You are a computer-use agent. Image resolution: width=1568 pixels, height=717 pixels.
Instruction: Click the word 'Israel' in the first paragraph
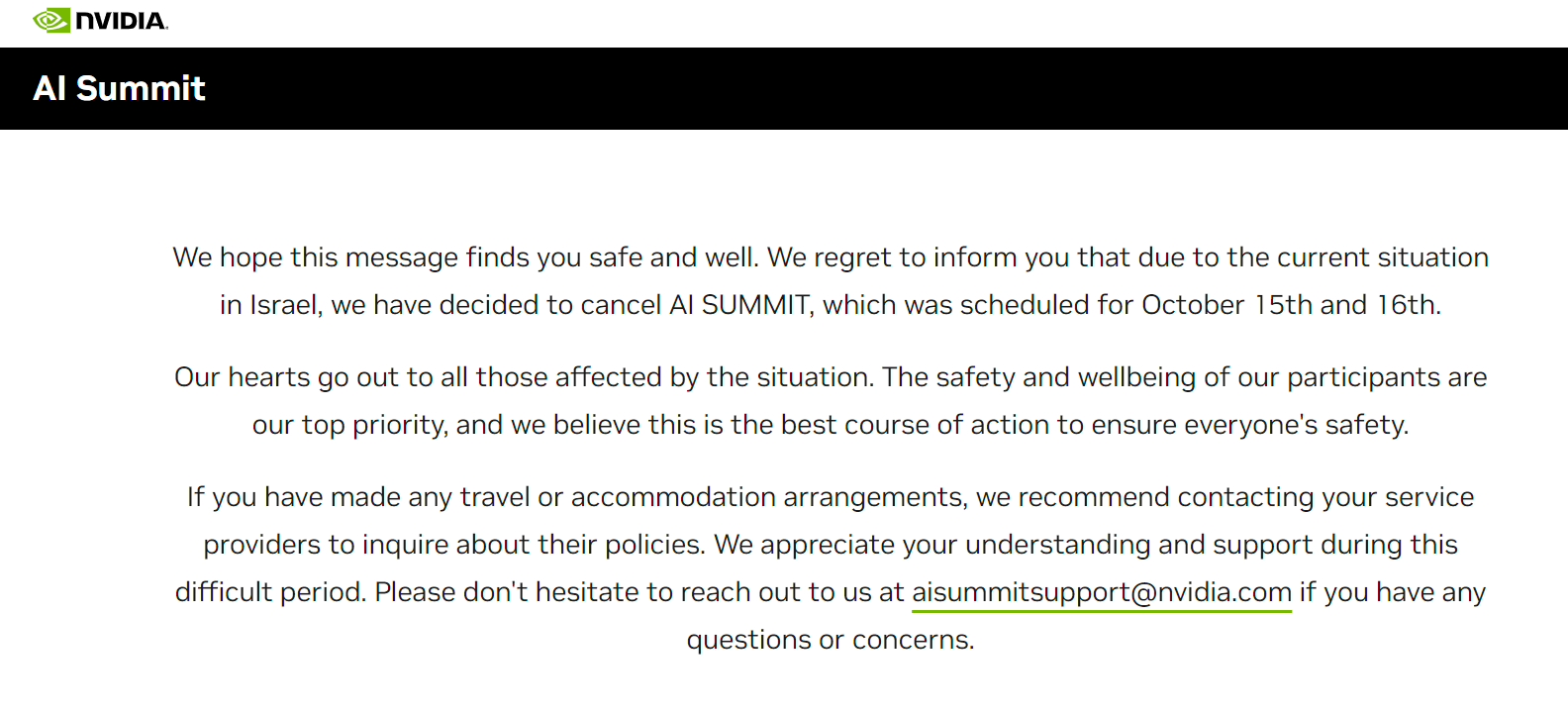[x=285, y=305]
